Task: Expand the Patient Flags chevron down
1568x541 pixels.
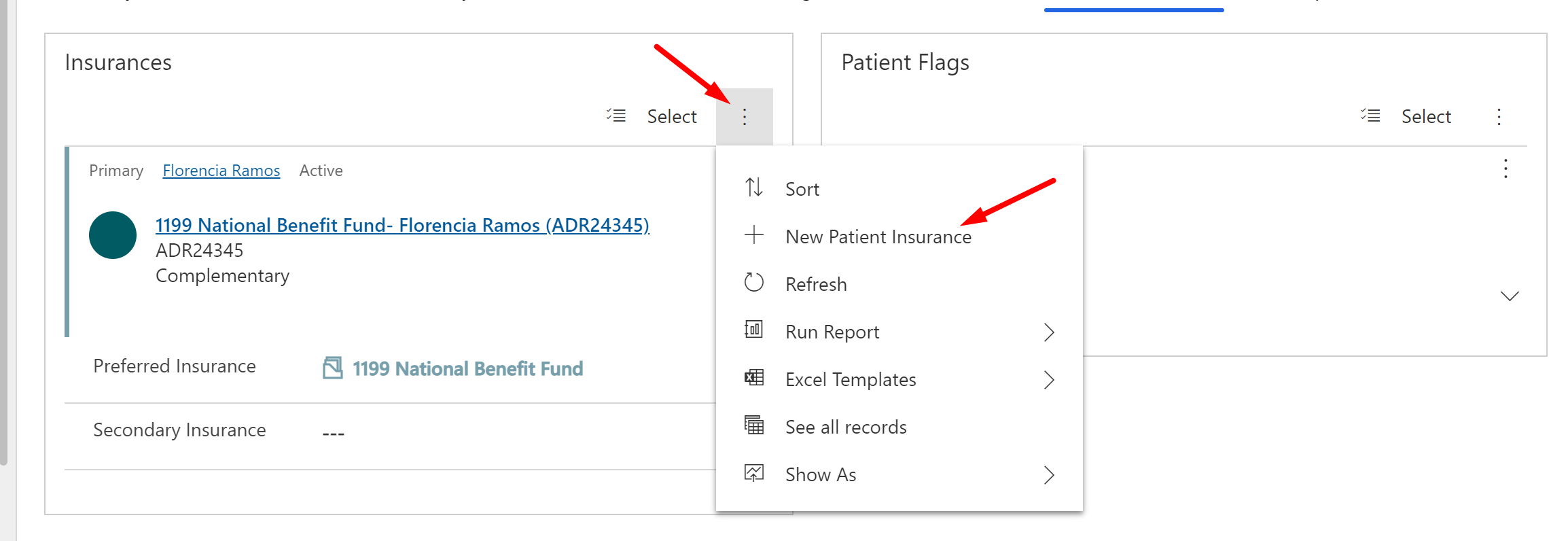Action: click(x=1510, y=296)
